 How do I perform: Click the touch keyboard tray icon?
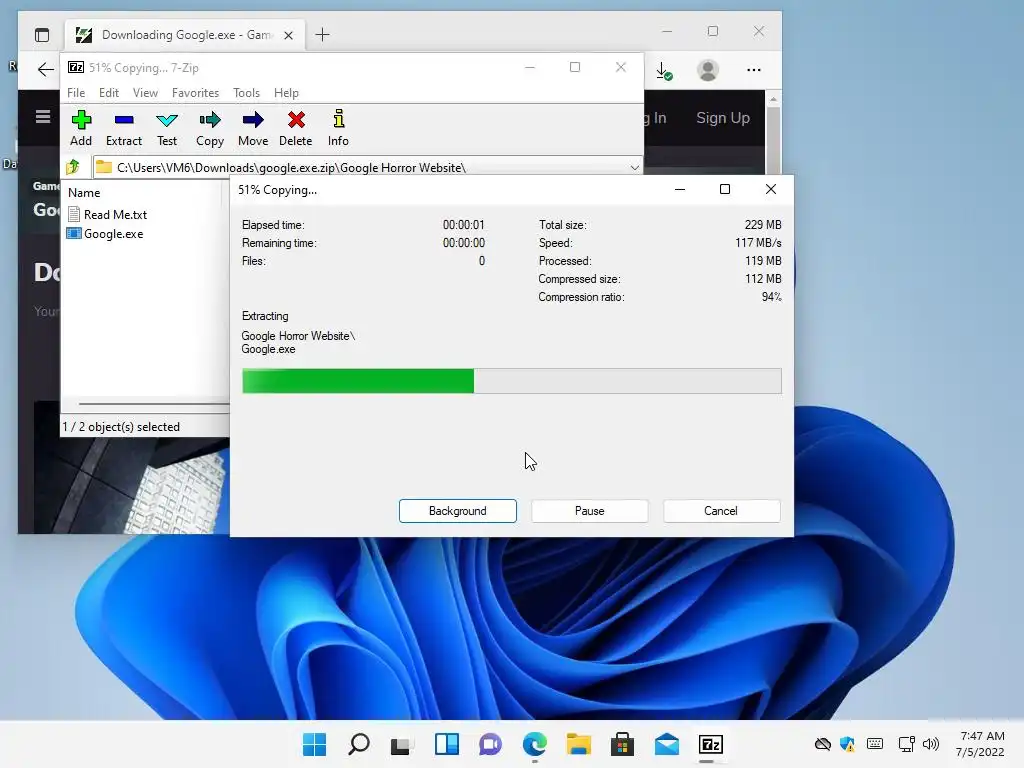(875, 744)
